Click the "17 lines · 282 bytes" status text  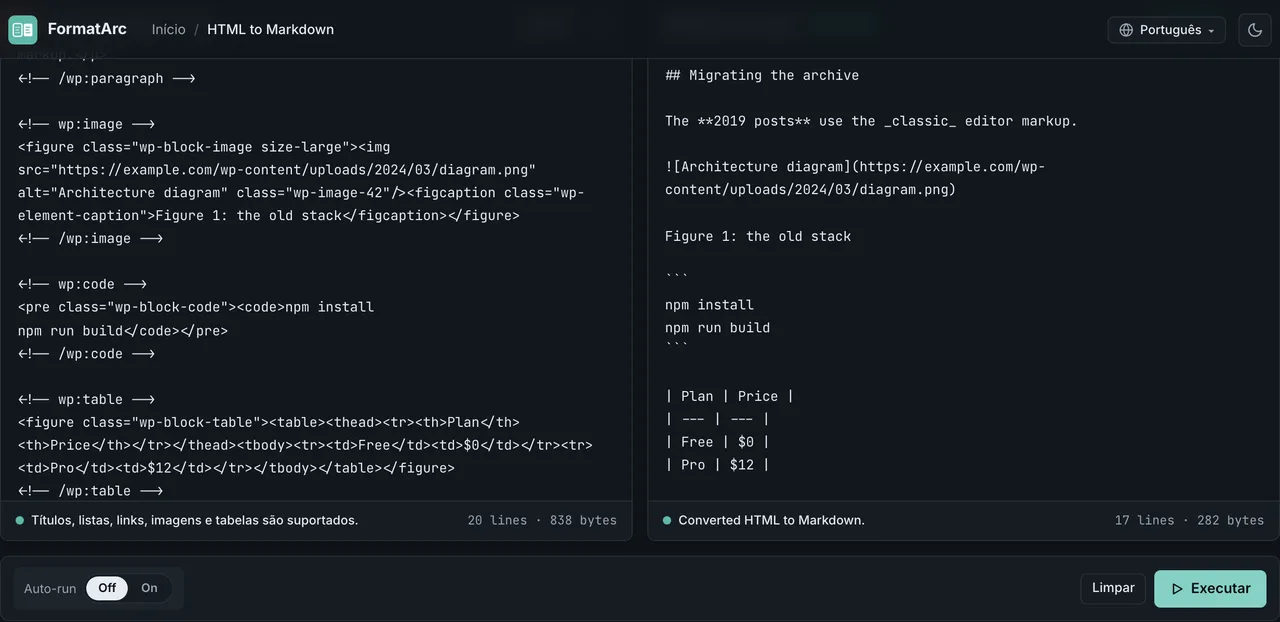[1189, 520]
